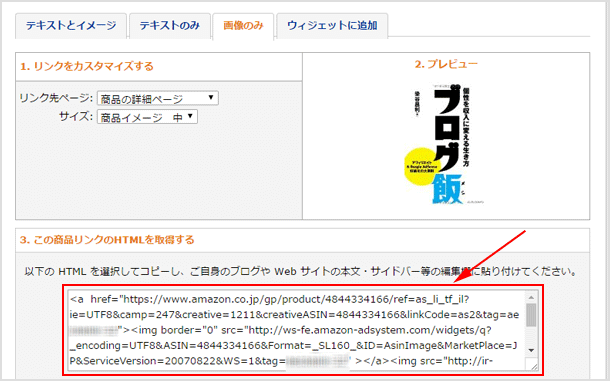610x381 pixels.
Task: Click the heading 3. この商品リンクのHTMLを取得する
Action: (x=107, y=240)
